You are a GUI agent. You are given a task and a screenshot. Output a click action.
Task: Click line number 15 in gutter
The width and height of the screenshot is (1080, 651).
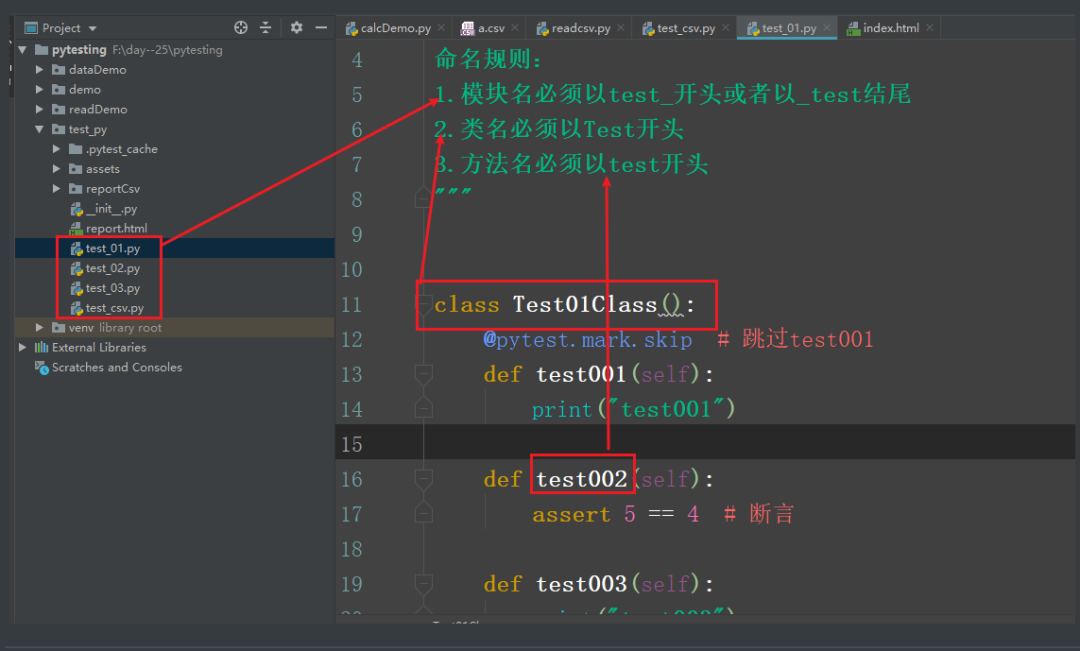pos(351,444)
